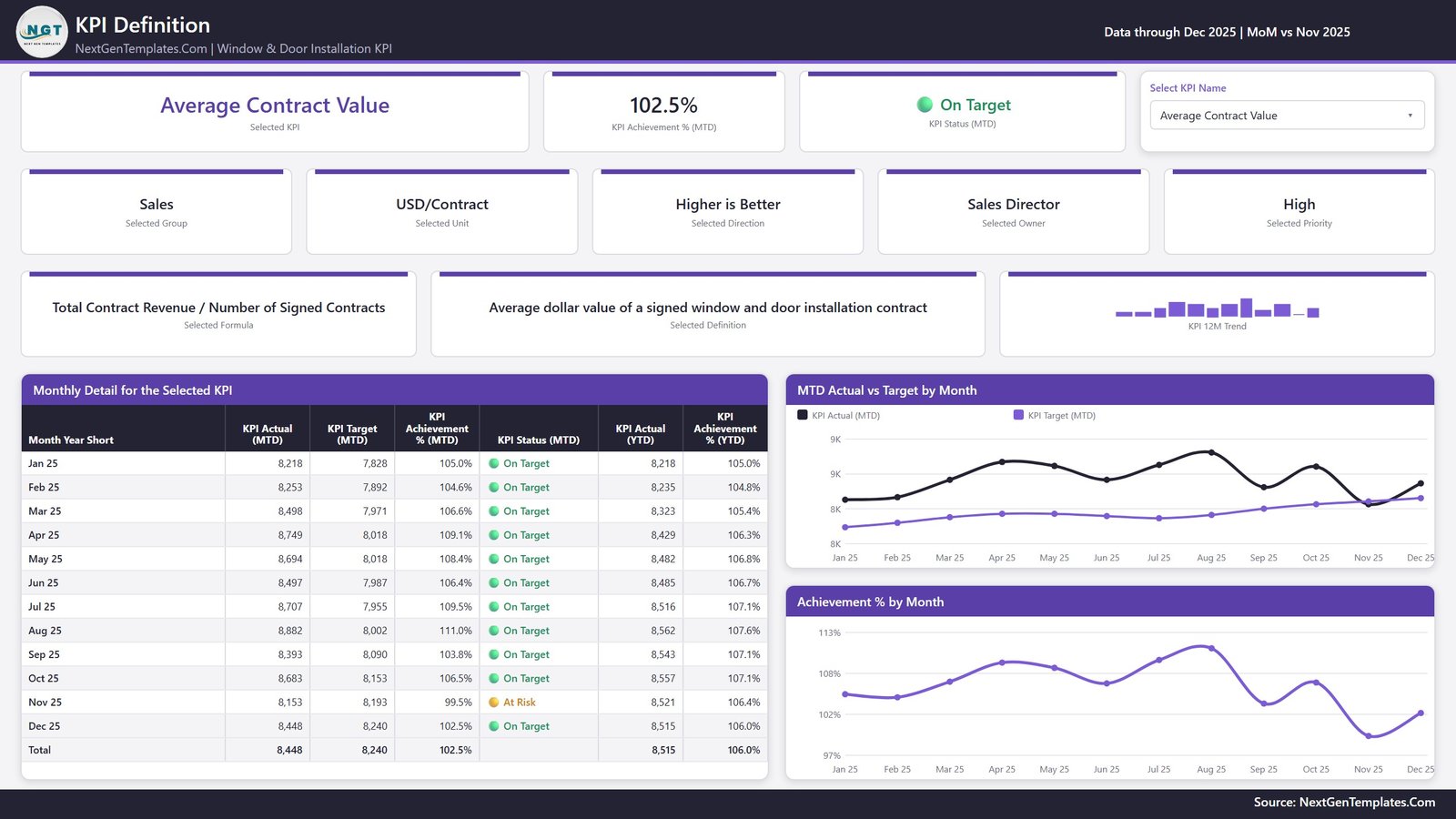This screenshot has width=1456, height=819.
Task: Click the Selected Definition text card
Action: pyautogui.click(x=708, y=314)
